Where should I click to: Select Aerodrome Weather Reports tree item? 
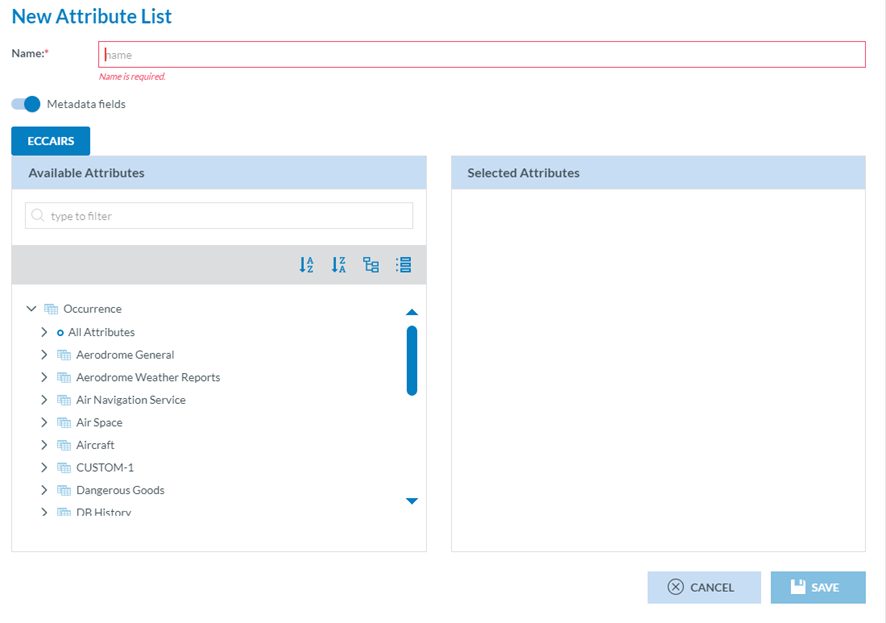148,377
